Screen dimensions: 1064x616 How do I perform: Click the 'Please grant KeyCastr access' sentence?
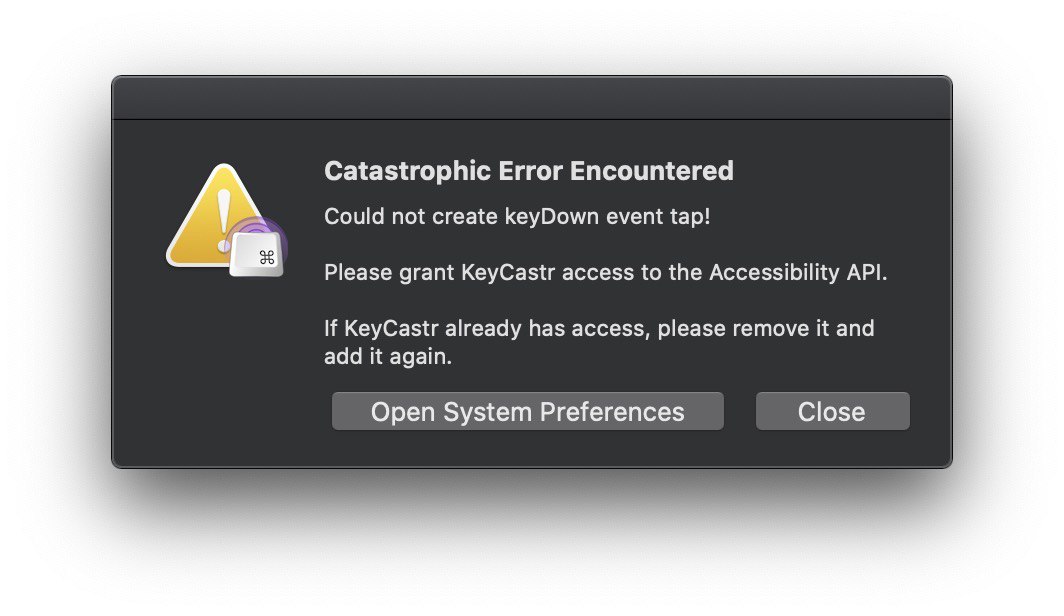605,272
